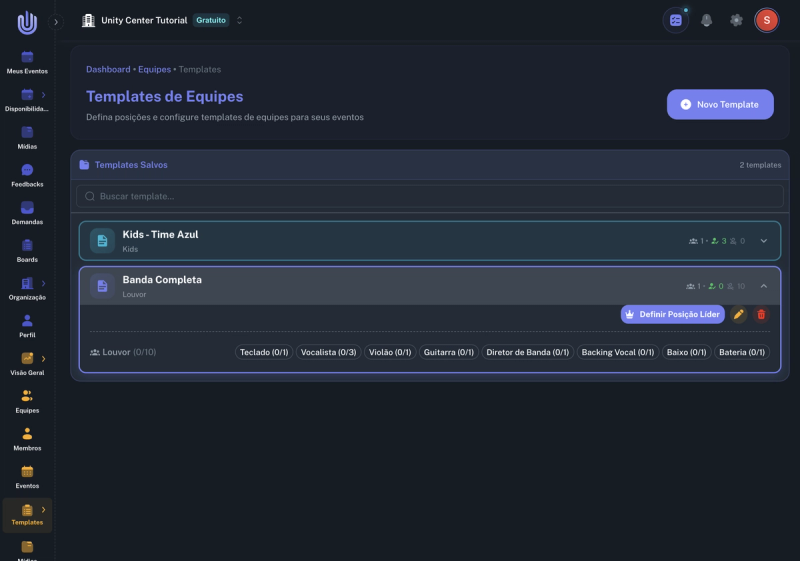Expand the Visão Geral submenu chevron
This screenshot has height=561, width=800.
tap(43, 359)
